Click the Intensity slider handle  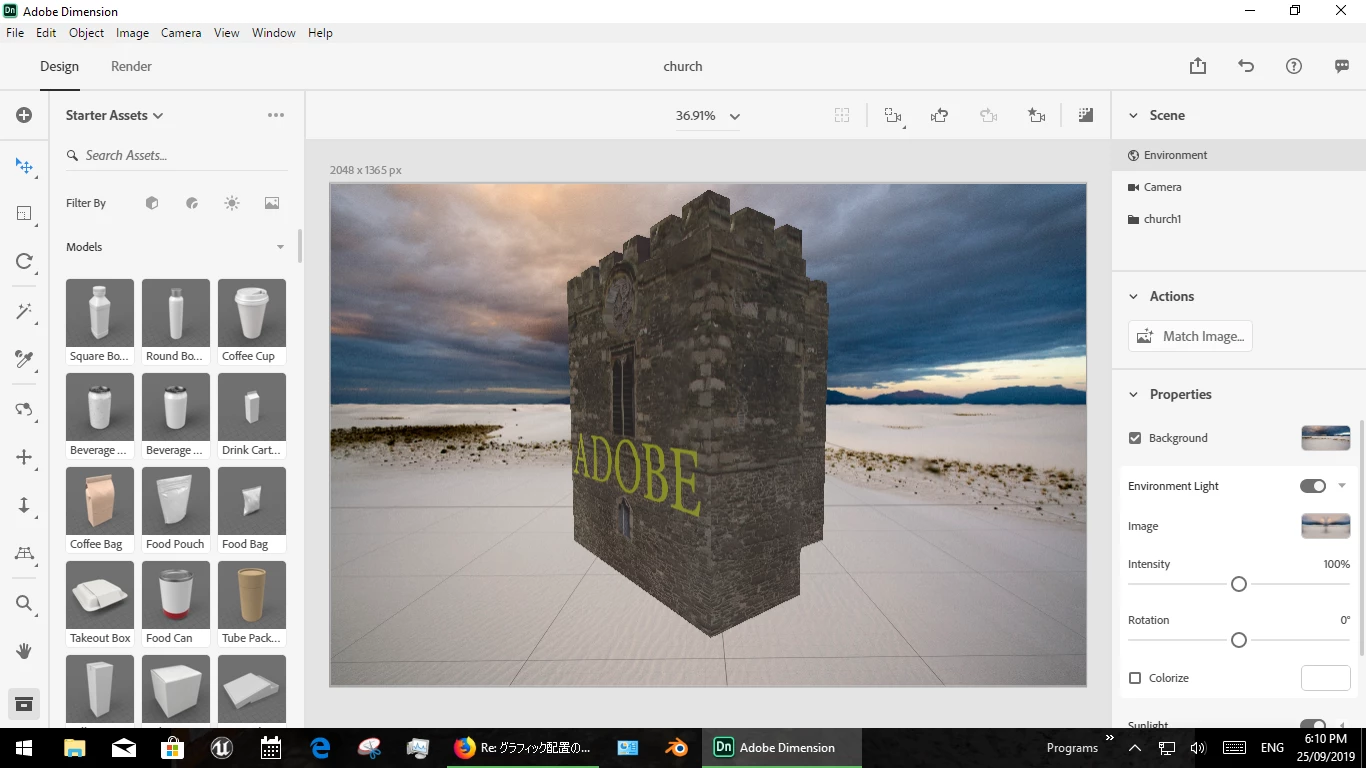click(1239, 584)
